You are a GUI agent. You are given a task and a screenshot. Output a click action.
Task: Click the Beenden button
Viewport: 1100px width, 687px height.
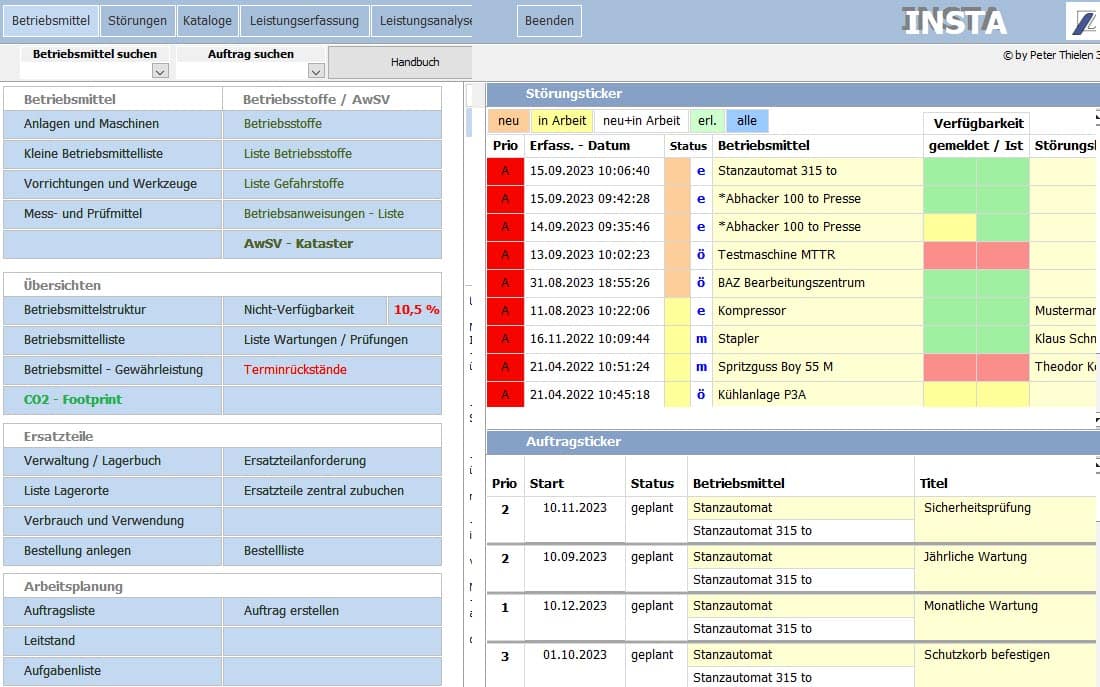549,20
